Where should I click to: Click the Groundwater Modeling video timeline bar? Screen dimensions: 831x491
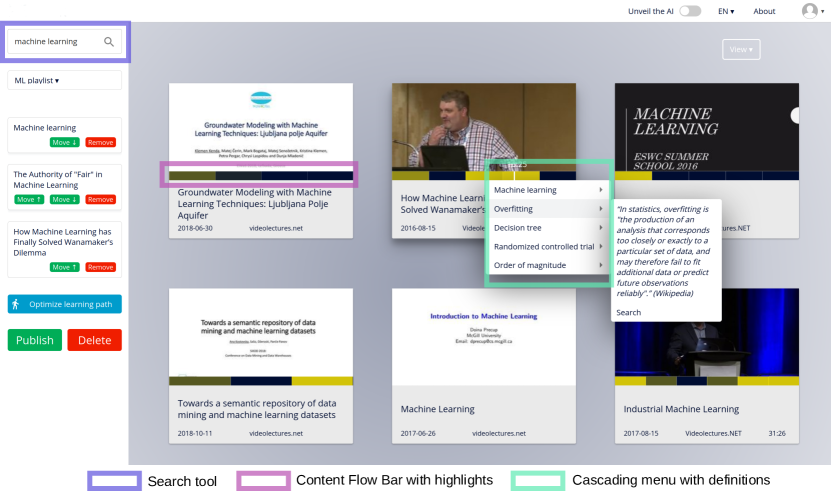pyautogui.click(x=259, y=175)
